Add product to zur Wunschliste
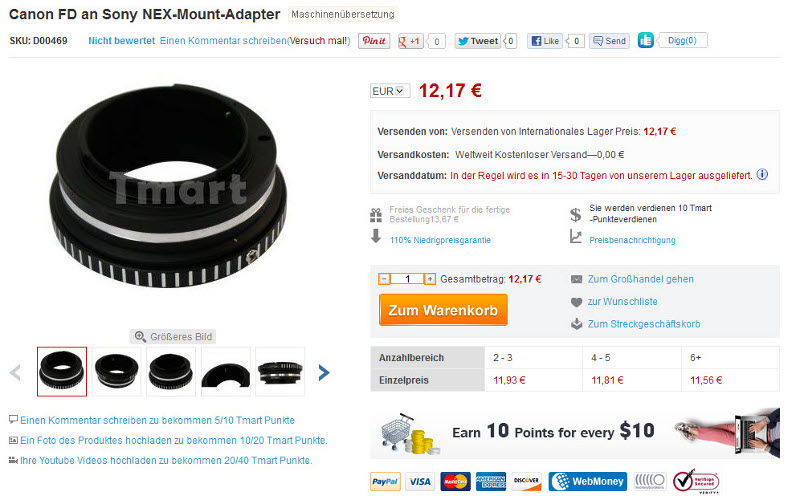 click(622, 301)
